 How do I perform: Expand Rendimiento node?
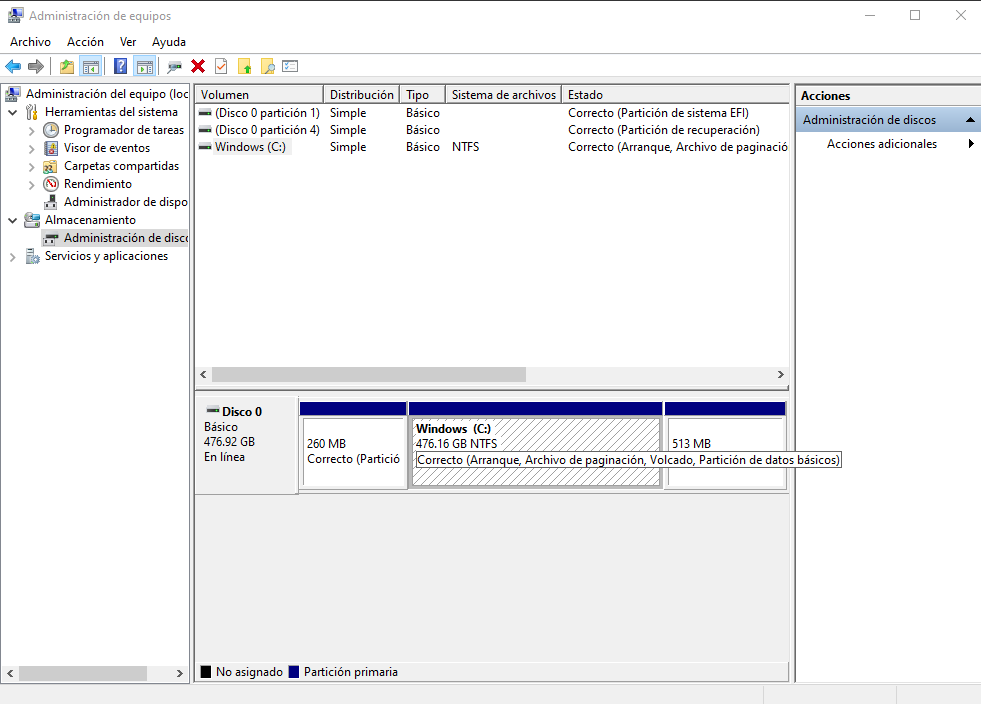(x=31, y=185)
